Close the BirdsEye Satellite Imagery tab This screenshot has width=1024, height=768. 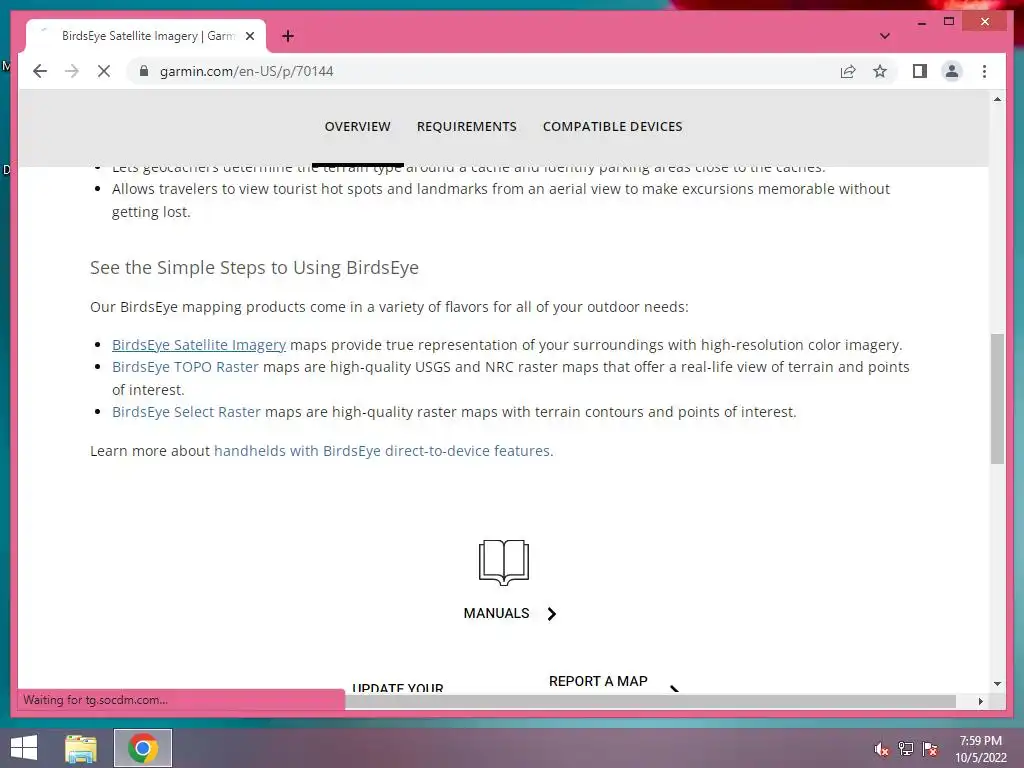[x=249, y=36]
